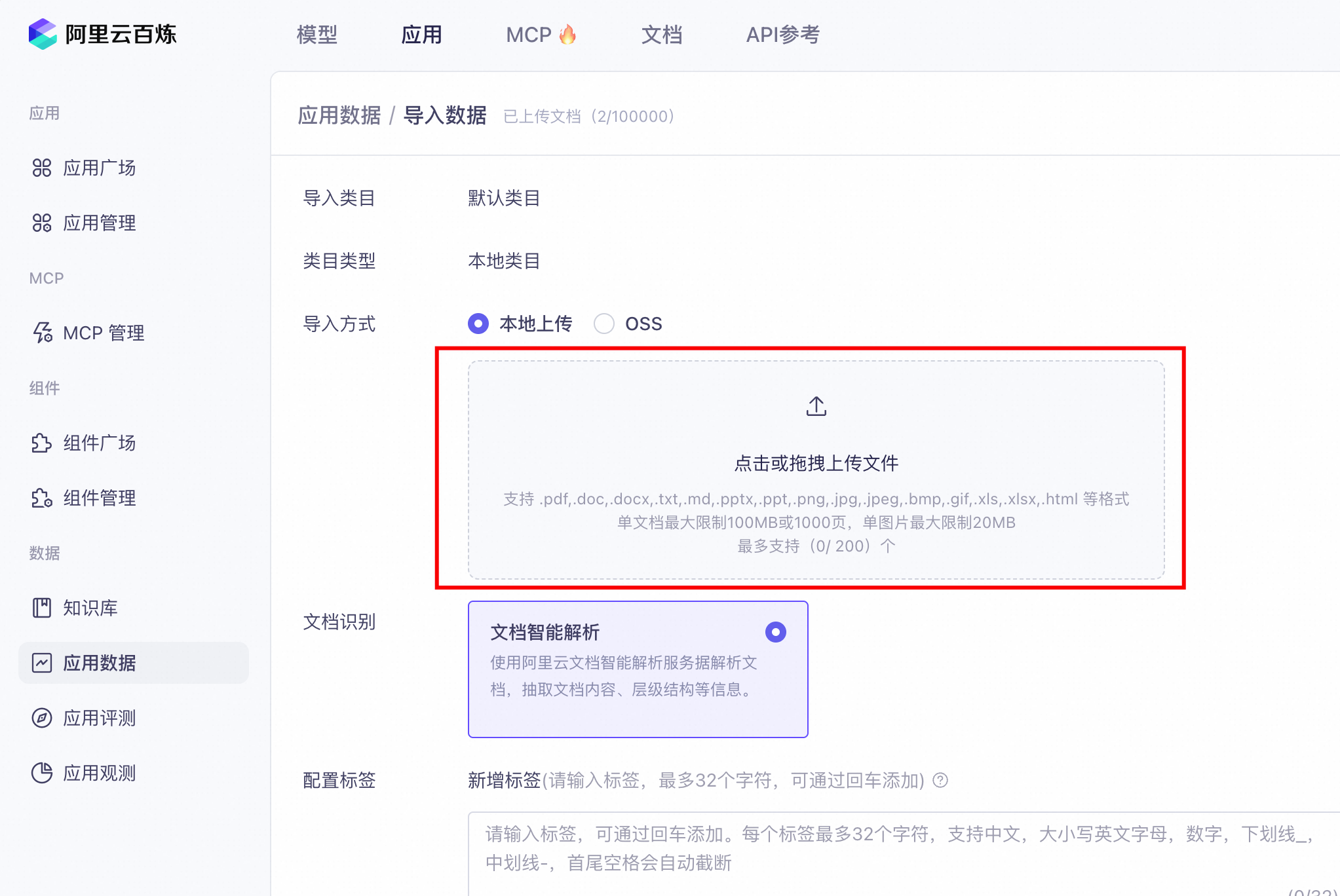Click the 应用管理 icon in sidebar

pyautogui.click(x=42, y=223)
